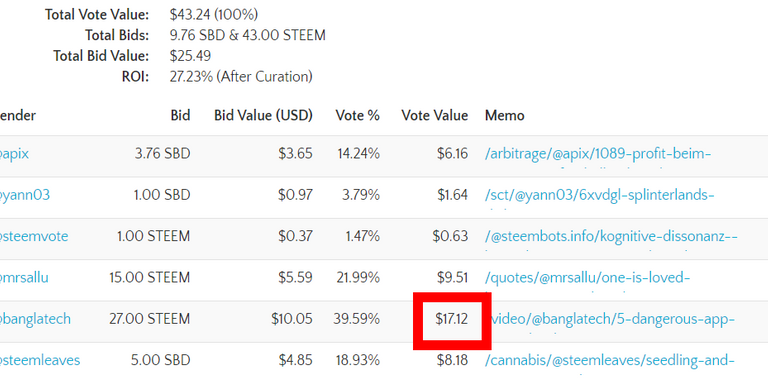
Task: Click the highlighted $17.12 vote value
Action: click(x=452, y=319)
